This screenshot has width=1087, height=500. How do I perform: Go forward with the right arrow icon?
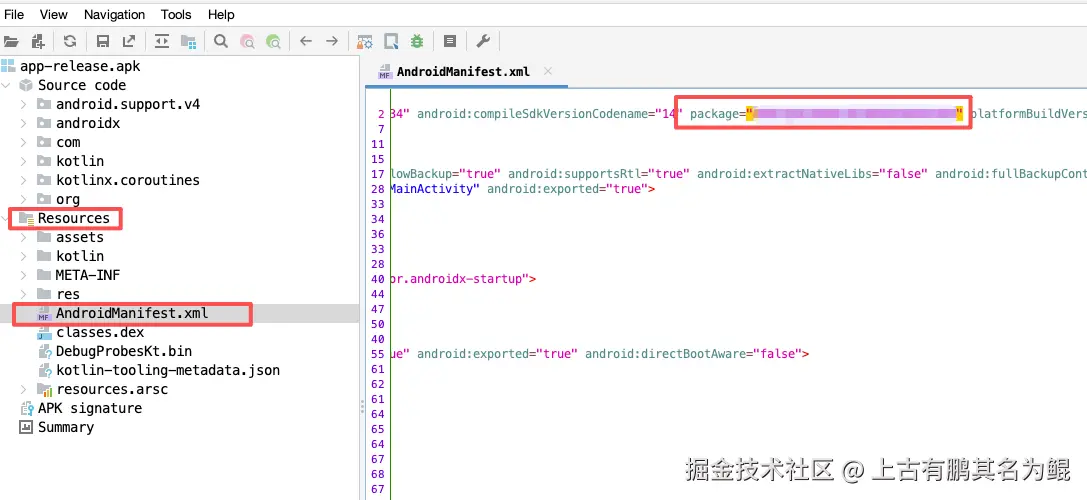332,42
